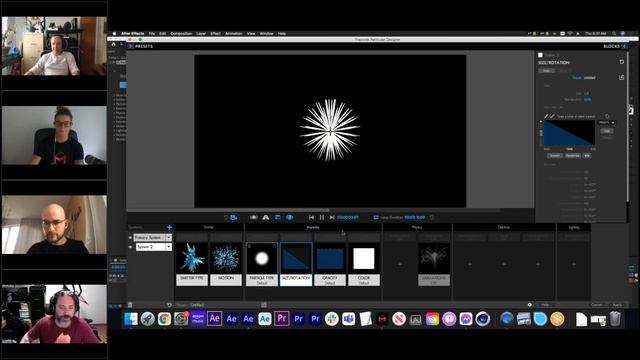Viewport: 640px width, 360px height.
Task: Open Primary System dropdown arrow
Action: [169, 238]
